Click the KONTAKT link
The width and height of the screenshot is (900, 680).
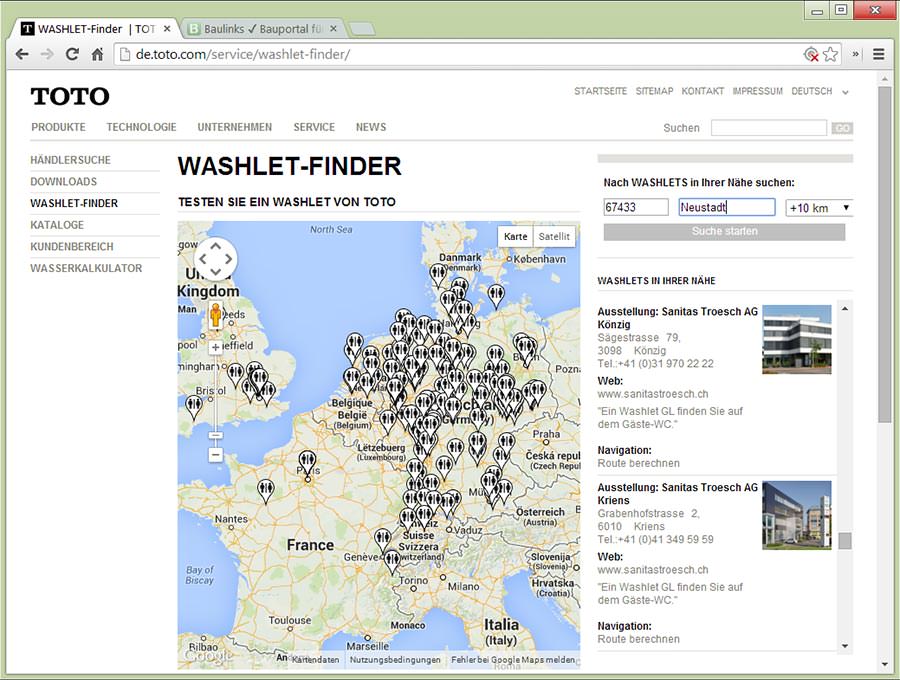click(703, 91)
